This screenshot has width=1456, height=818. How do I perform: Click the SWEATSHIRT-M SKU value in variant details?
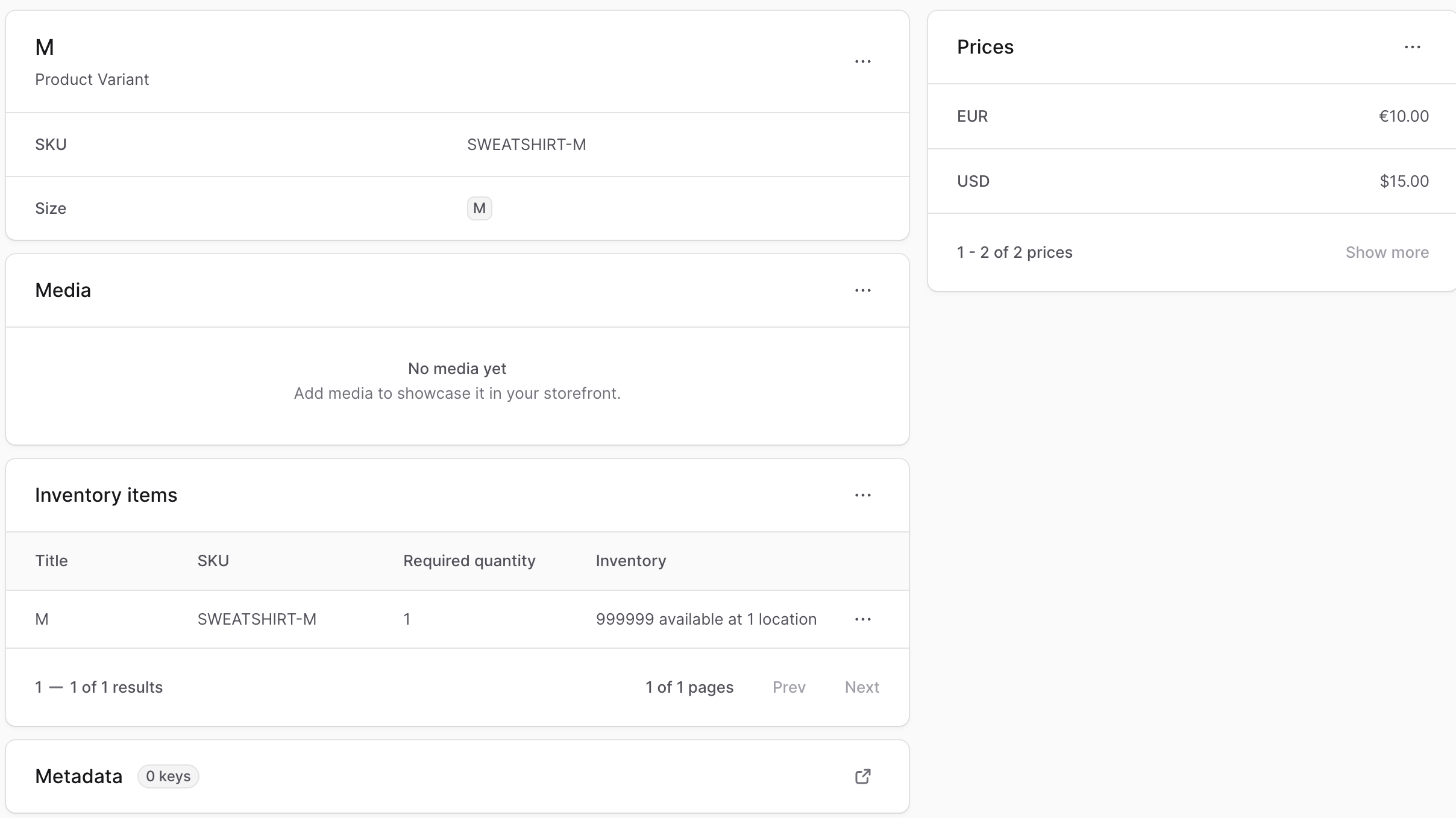tap(526, 145)
